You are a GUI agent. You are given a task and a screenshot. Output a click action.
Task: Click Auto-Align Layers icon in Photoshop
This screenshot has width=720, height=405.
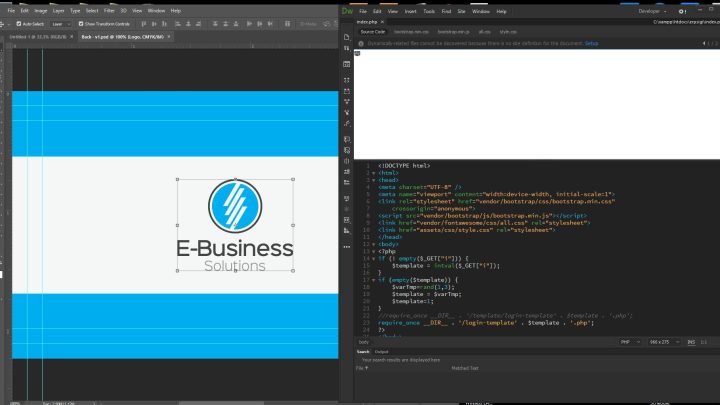pyautogui.click(x=287, y=24)
